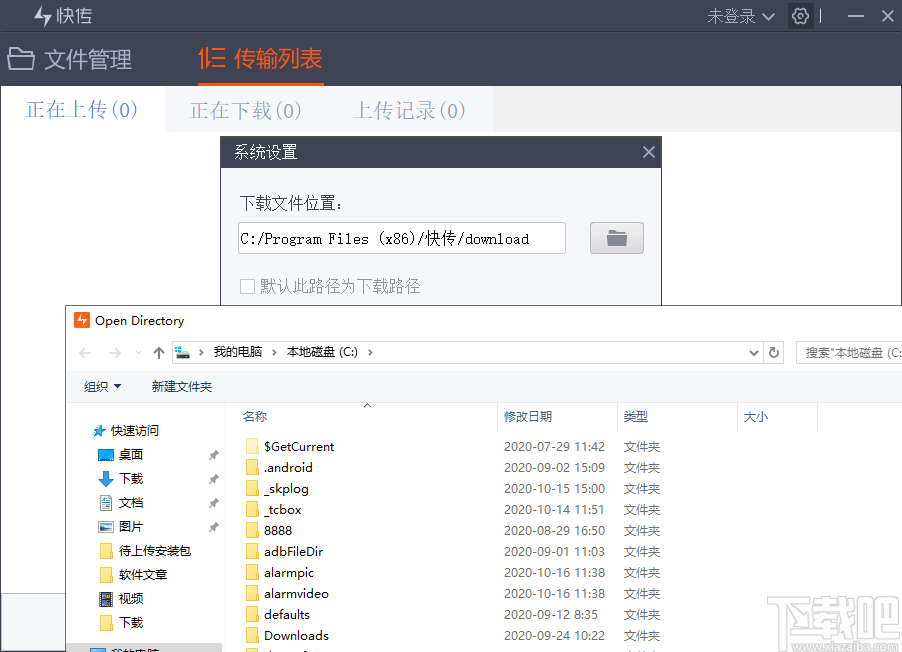The width and height of the screenshot is (902, 652).
Task: Go up one folder level arrow
Action: [159, 353]
